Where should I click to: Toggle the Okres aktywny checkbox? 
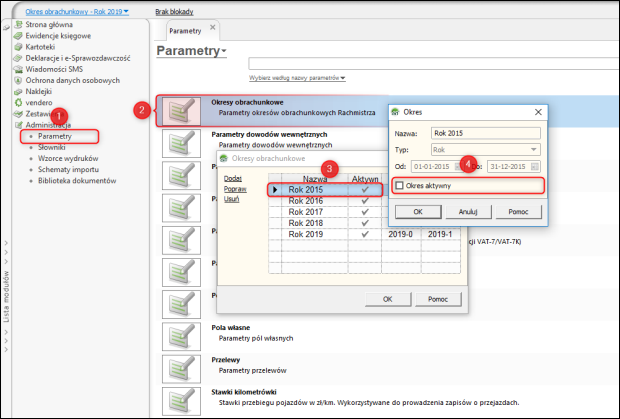pos(400,185)
